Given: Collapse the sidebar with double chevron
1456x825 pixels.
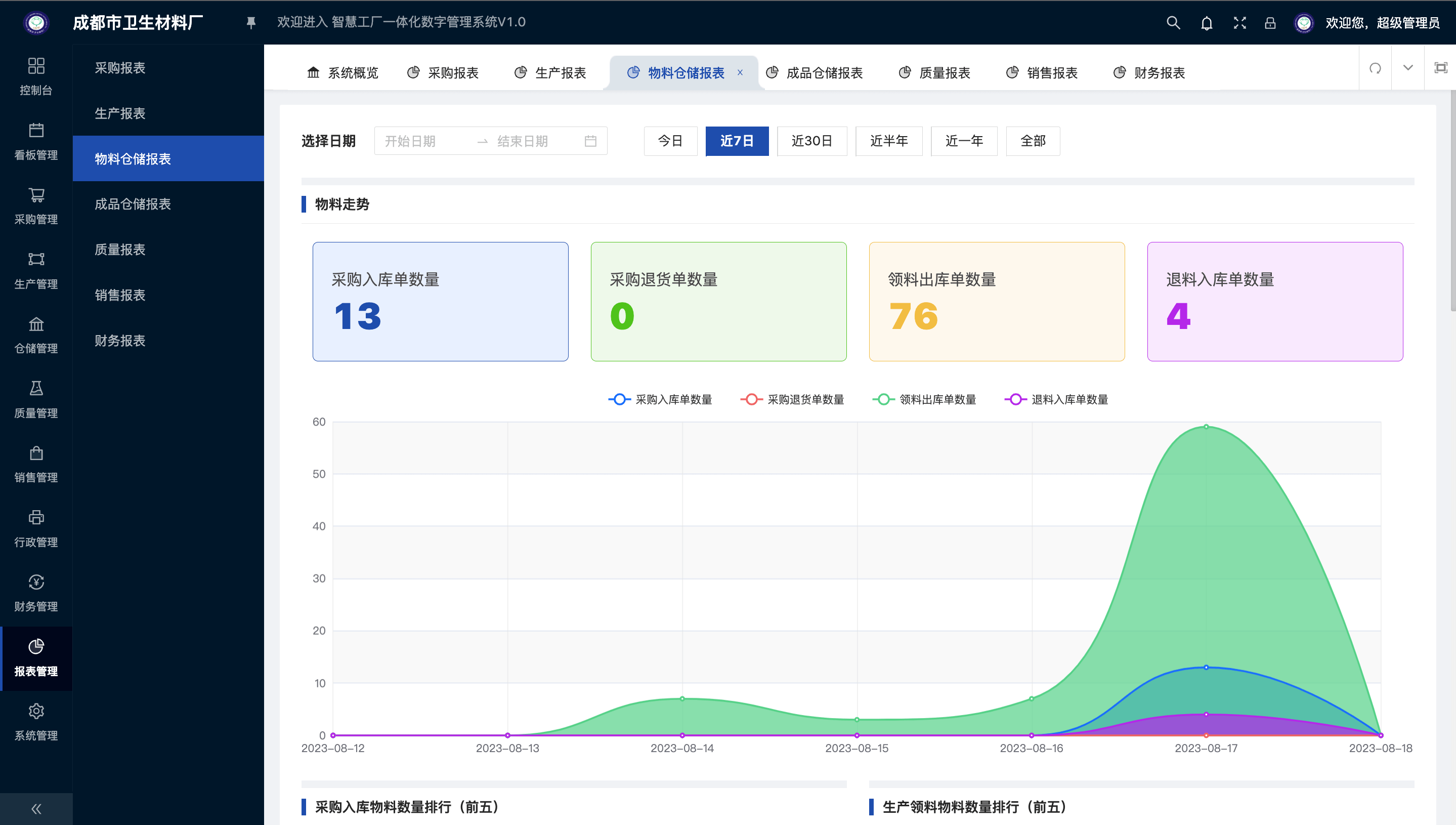Looking at the screenshot, I should pyautogui.click(x=36, y=809).
